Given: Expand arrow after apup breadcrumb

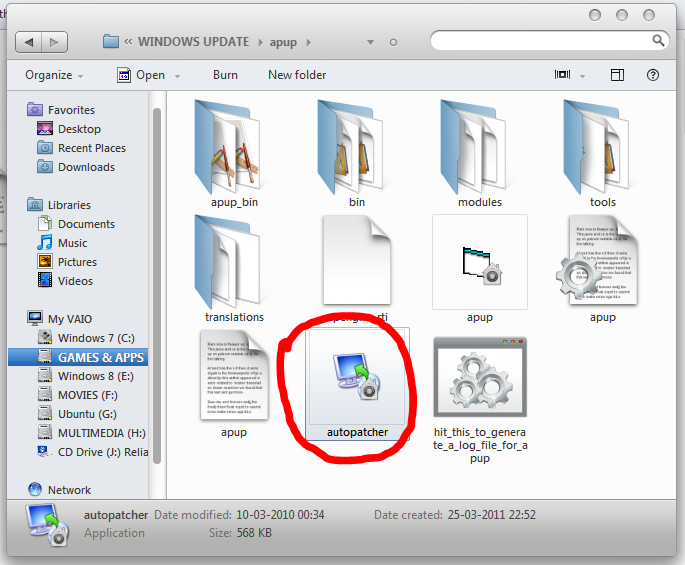Looking at the screenshot, I should pyautogui.click(x=308, y=42).
